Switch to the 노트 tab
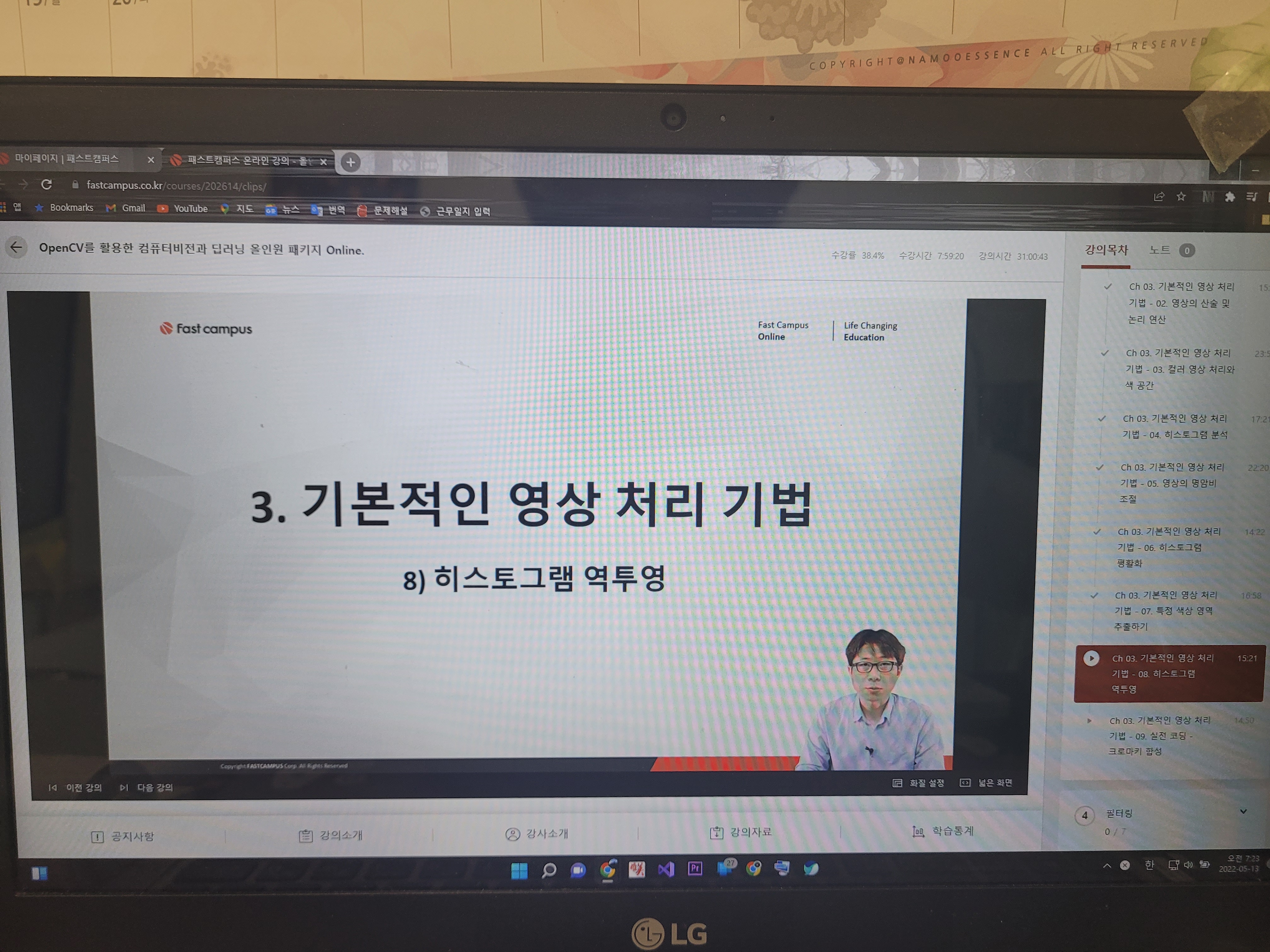This screenshot has width=1270, height=952. click(1159, 250)
